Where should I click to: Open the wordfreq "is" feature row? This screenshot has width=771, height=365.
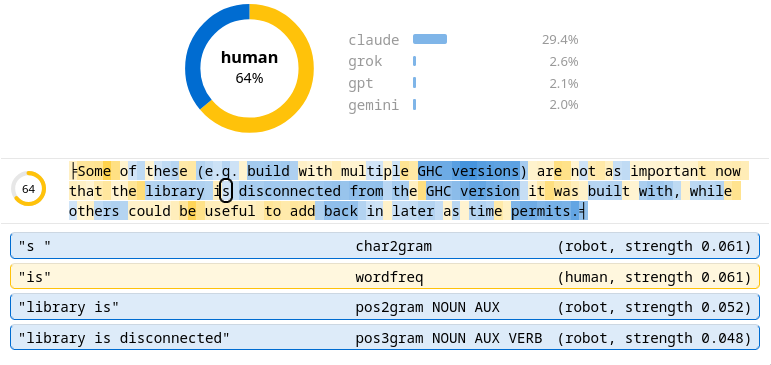pyautogui.click(x=385, y=276)
